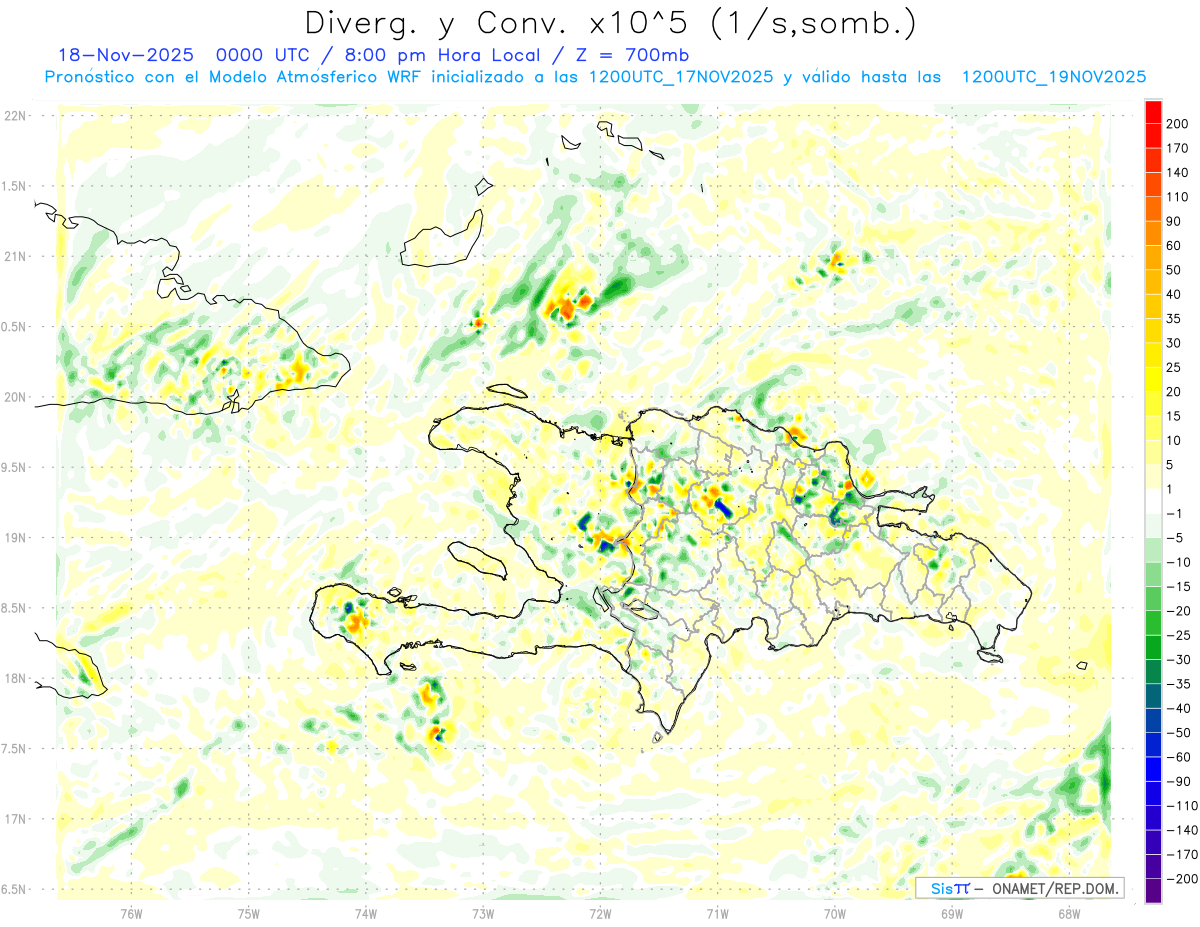Viewport: 1200px width, 927px height.
Task: Click the positive 15 scale value
Action: (1174, 416)
